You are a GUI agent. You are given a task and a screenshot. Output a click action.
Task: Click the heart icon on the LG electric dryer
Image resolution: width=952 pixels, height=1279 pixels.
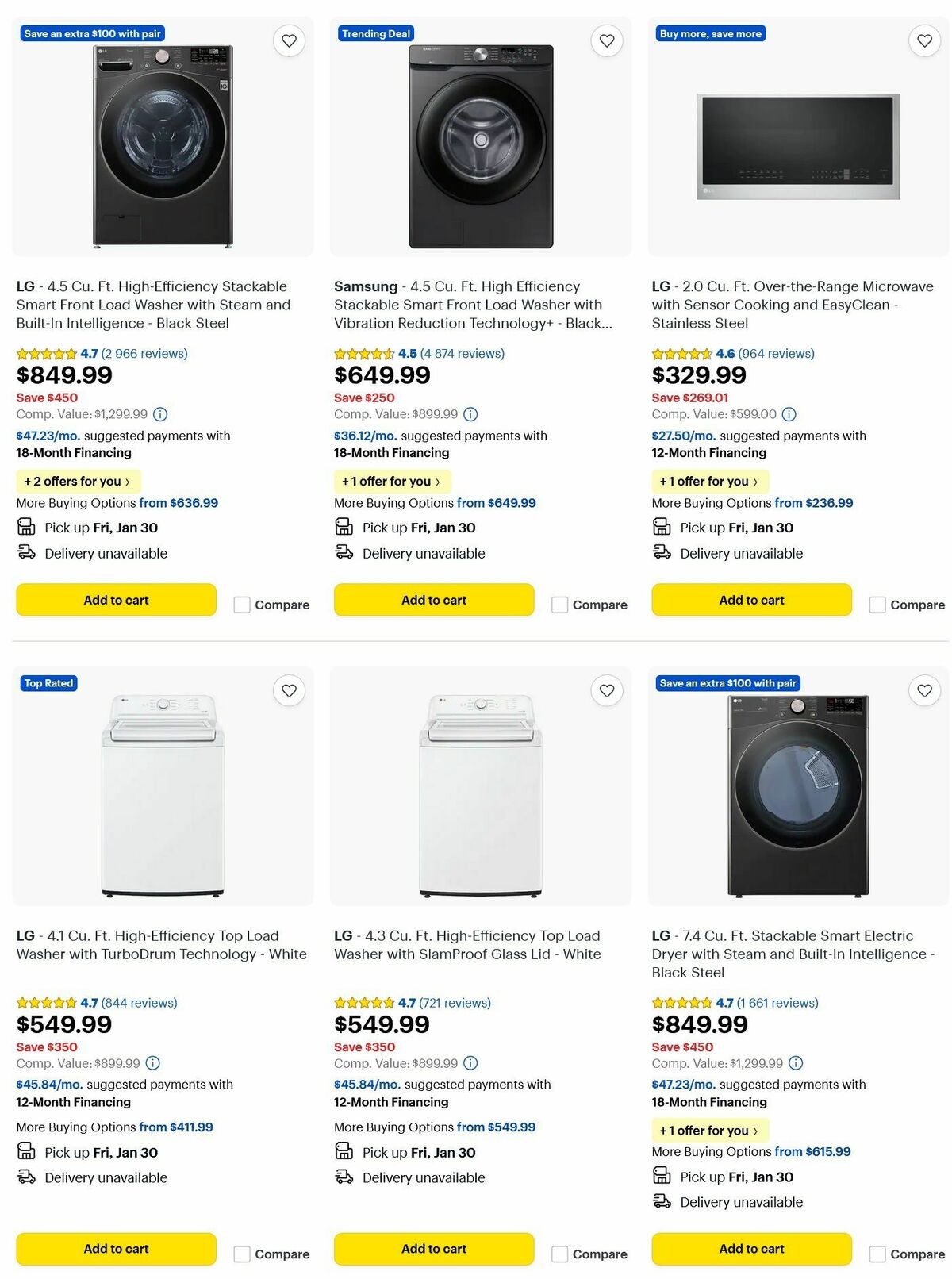click(x=923, y=690)
